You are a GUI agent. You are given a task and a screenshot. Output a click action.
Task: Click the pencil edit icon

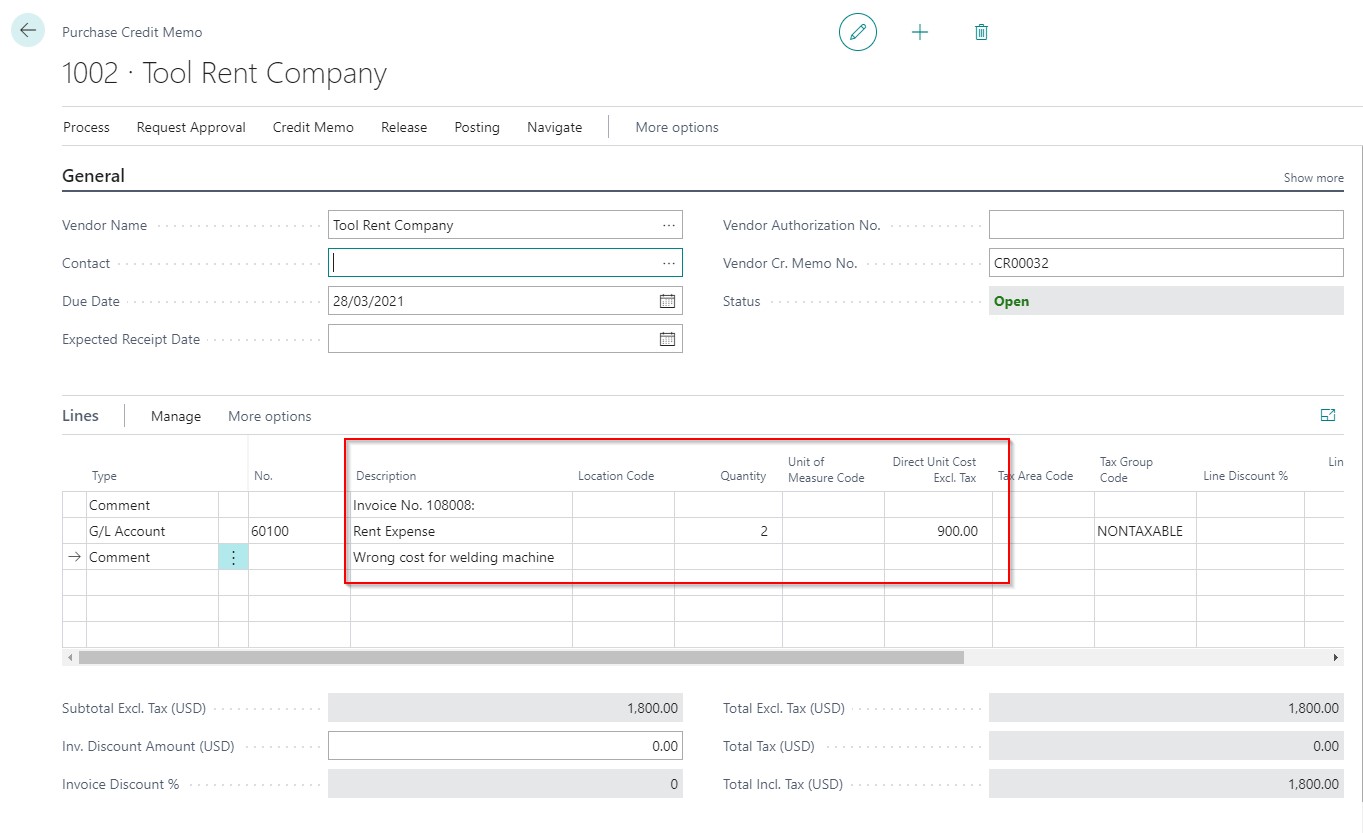[857, 32]
